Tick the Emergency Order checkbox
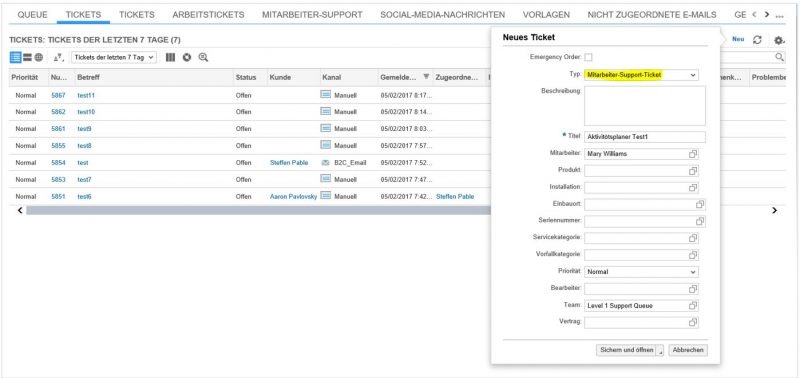This screenshot has height=378, width=800. coord(588,57)
